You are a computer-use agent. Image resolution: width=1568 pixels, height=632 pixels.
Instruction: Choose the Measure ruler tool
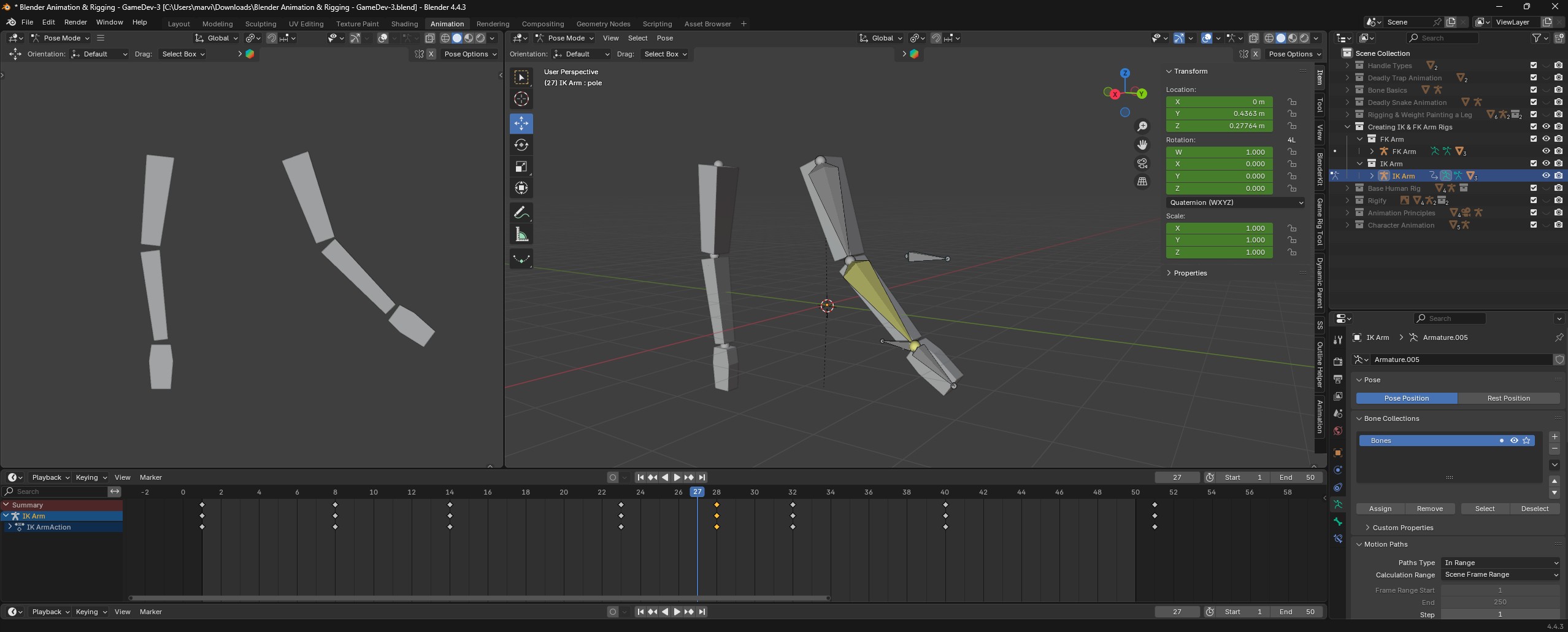tap(521, 235)
